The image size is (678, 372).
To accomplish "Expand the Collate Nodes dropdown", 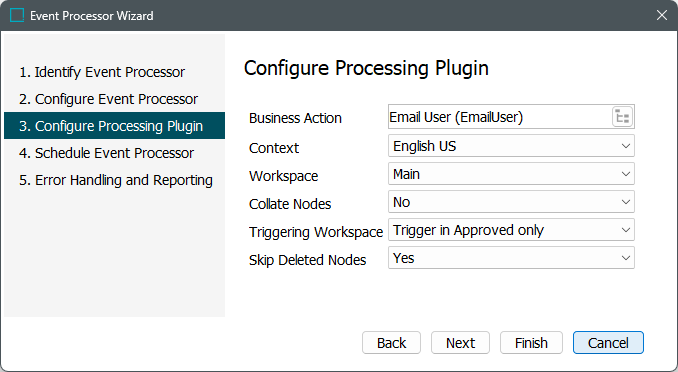I will [511, 202].
